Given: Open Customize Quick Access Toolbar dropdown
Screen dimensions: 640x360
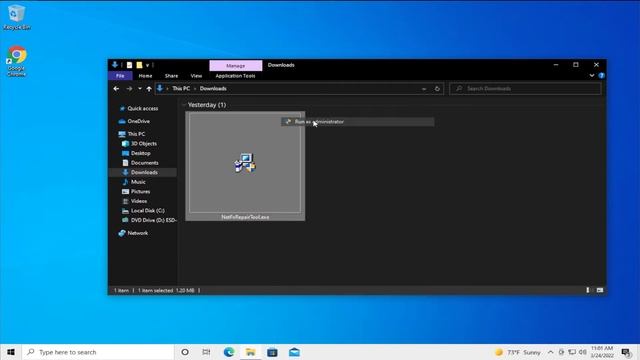Looking at the screenshot, I should (147, 65).
